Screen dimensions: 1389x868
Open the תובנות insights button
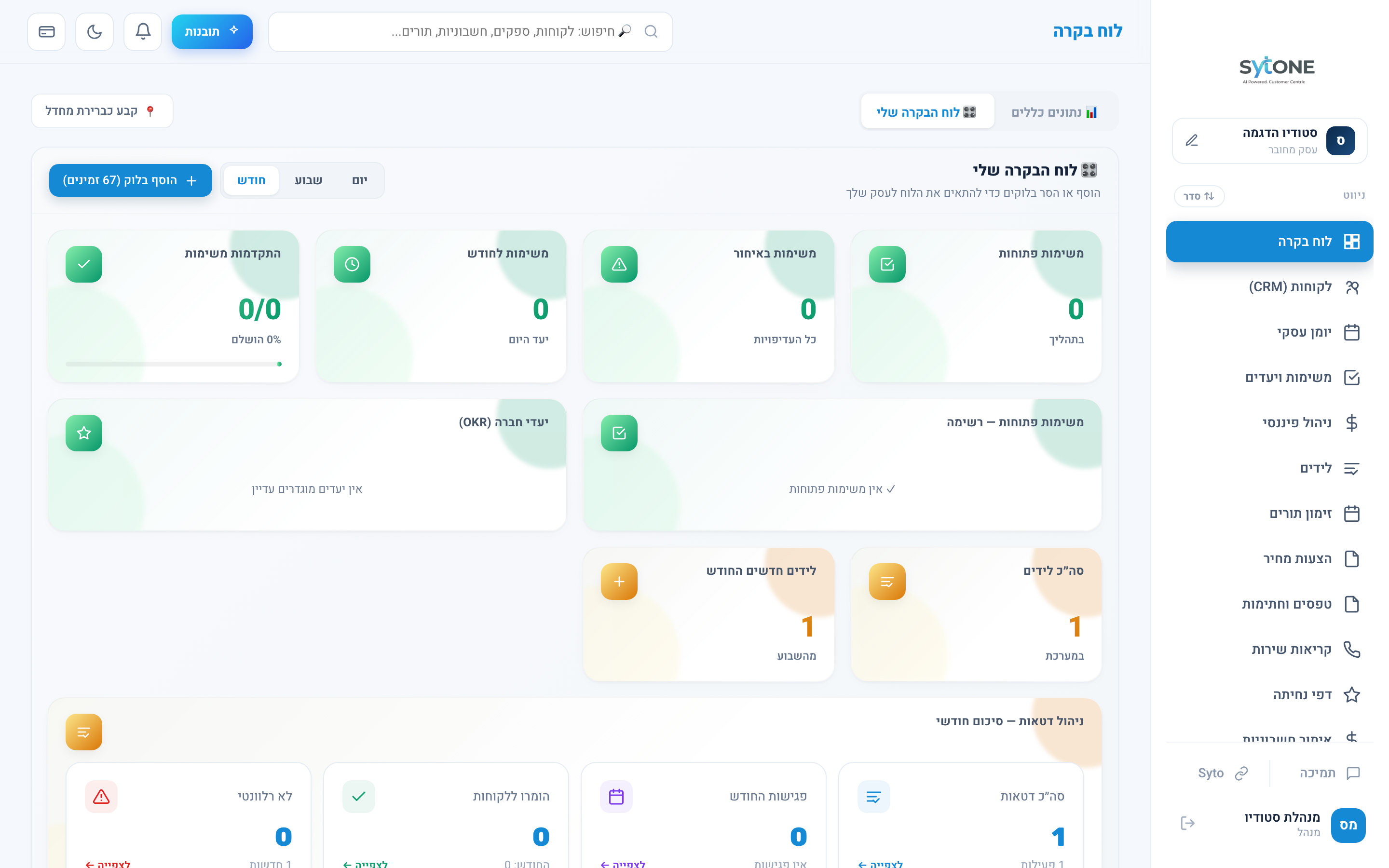point(212,31)
